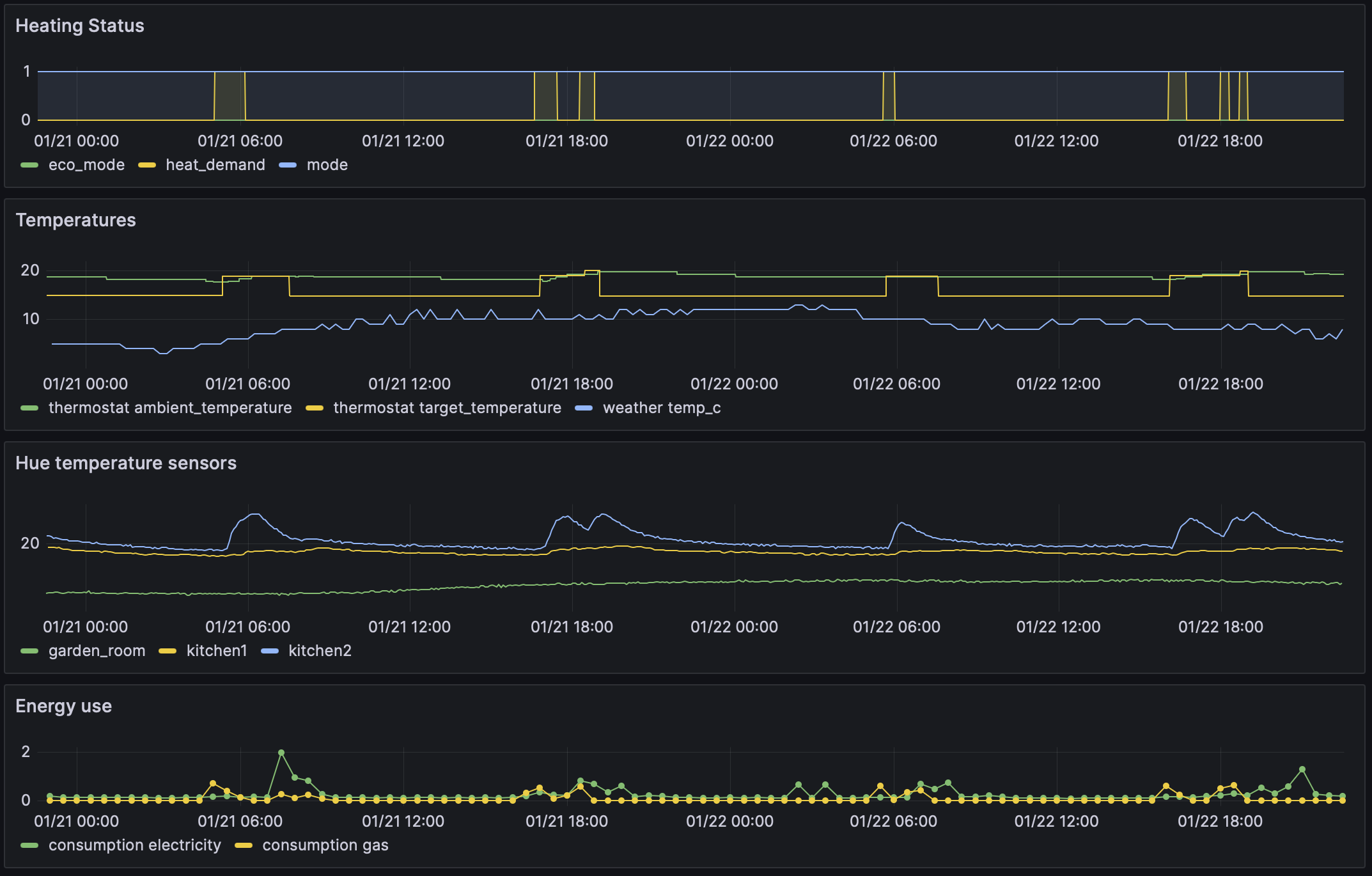The image size is (1372, 876).
Task: Click 01/22 18:00 label on Energy use axis
Action: [x=1220, y=821]
